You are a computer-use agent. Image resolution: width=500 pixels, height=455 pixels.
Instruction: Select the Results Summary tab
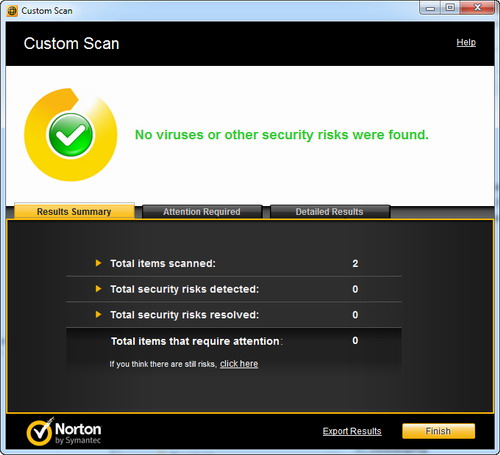[74, 211]
